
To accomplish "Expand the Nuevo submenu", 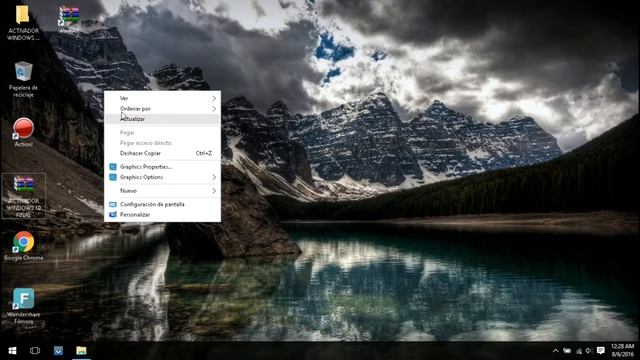I will [x=162, y=191].
